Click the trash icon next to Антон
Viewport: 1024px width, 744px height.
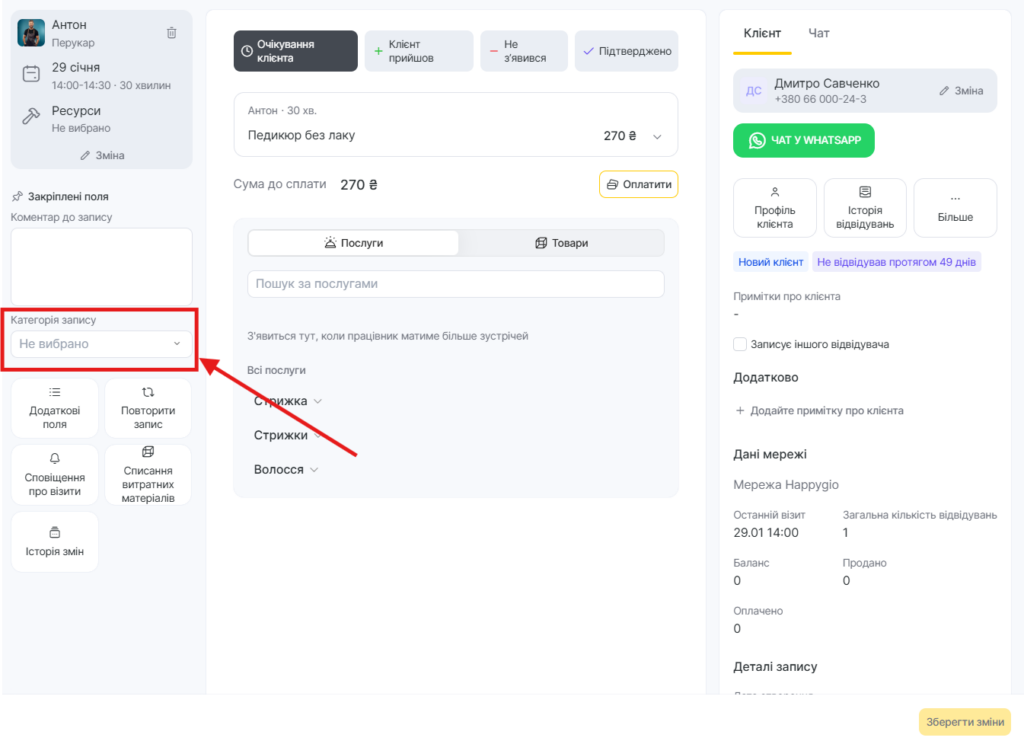[x=171, y=33]
